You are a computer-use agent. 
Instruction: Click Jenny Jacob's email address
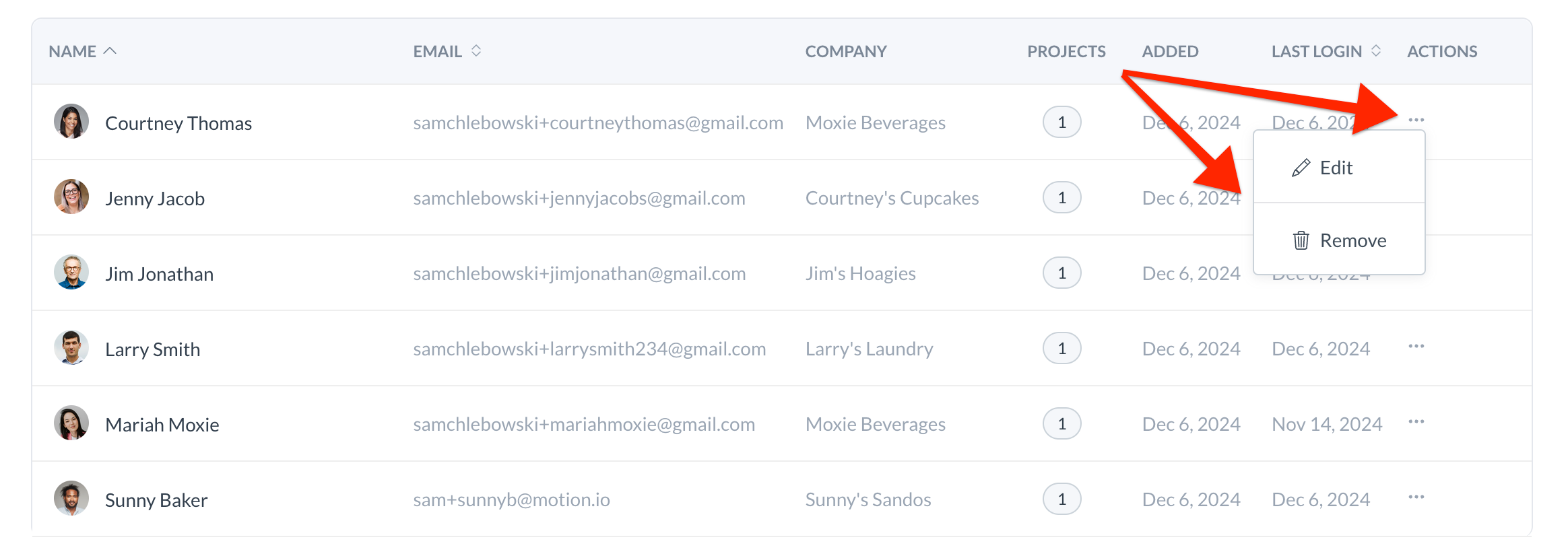[579, 198]
